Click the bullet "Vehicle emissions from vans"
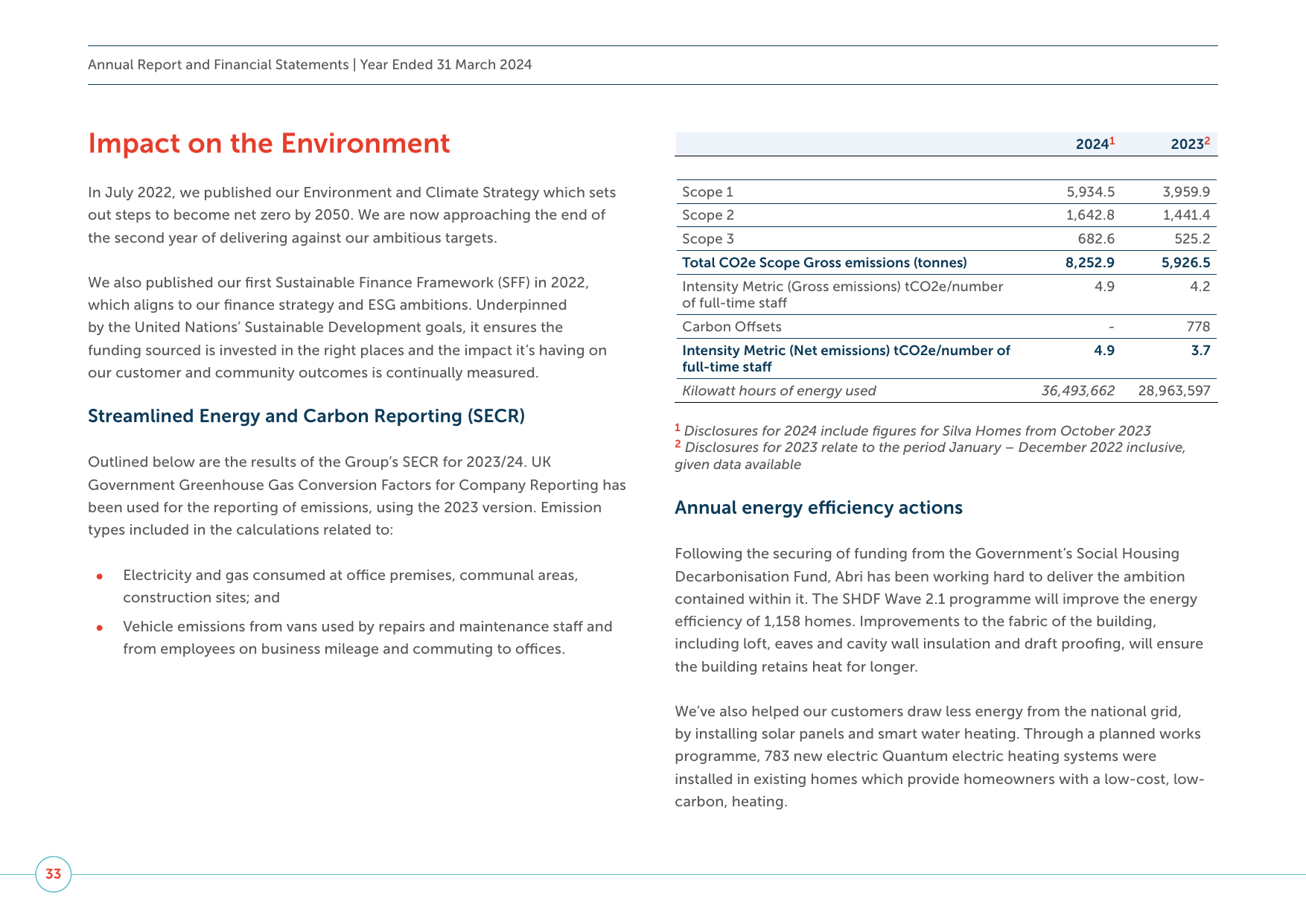The height and width of the screenshot is (924, 1306). (368, 638)
